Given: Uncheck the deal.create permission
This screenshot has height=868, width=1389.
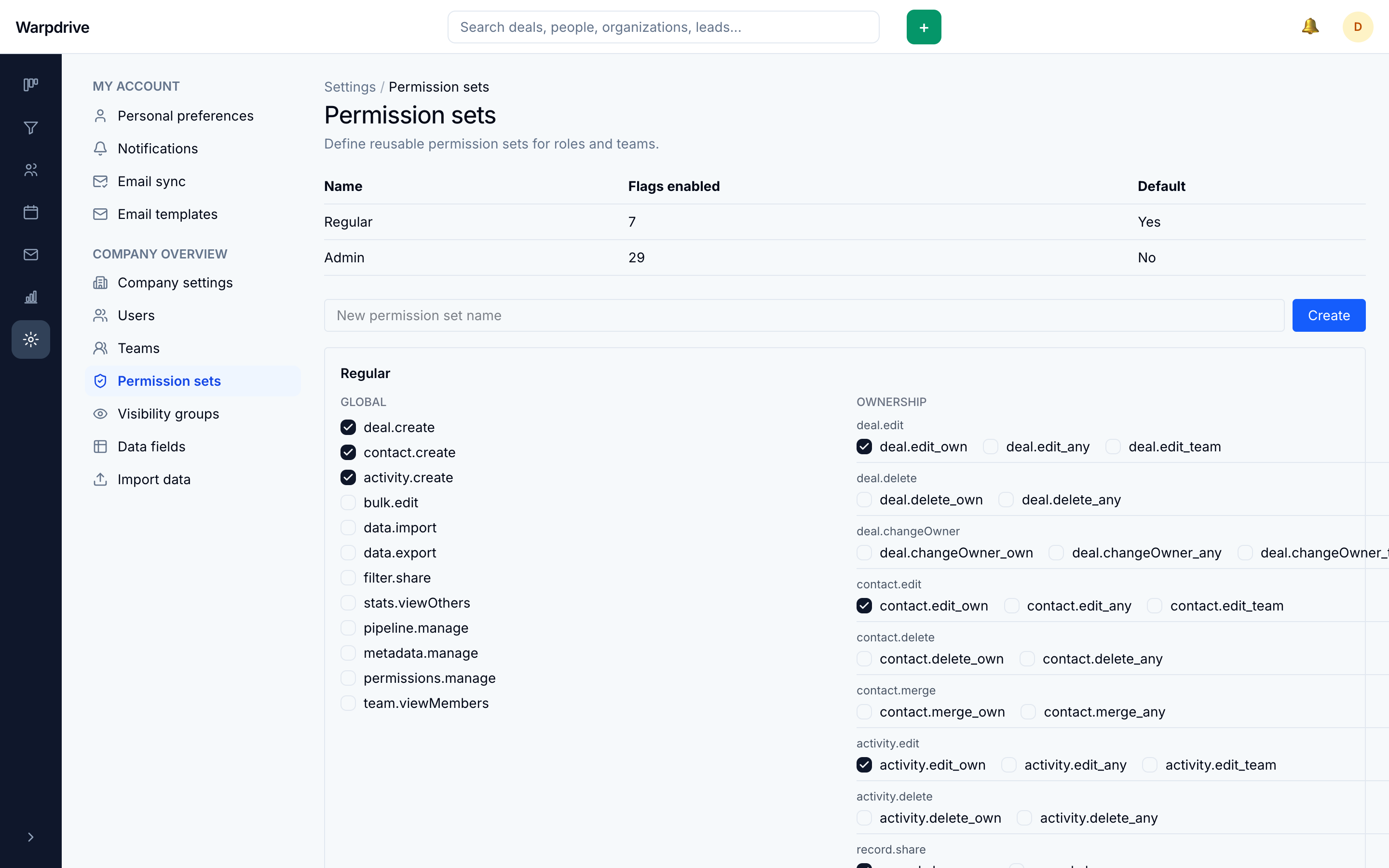Looking at the screenshot, I should (348, 427).
